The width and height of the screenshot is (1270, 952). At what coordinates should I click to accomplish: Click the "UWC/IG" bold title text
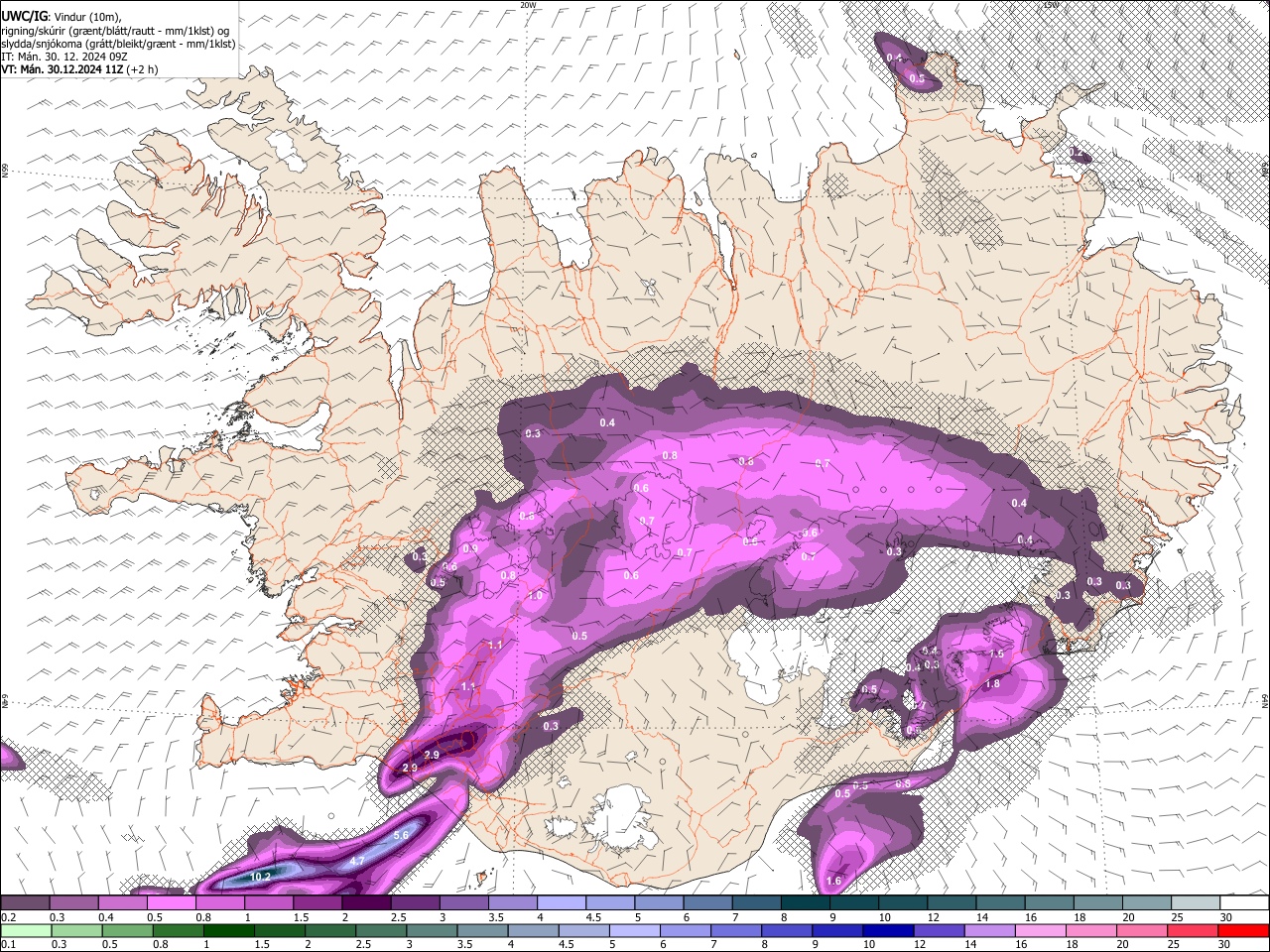23,17
